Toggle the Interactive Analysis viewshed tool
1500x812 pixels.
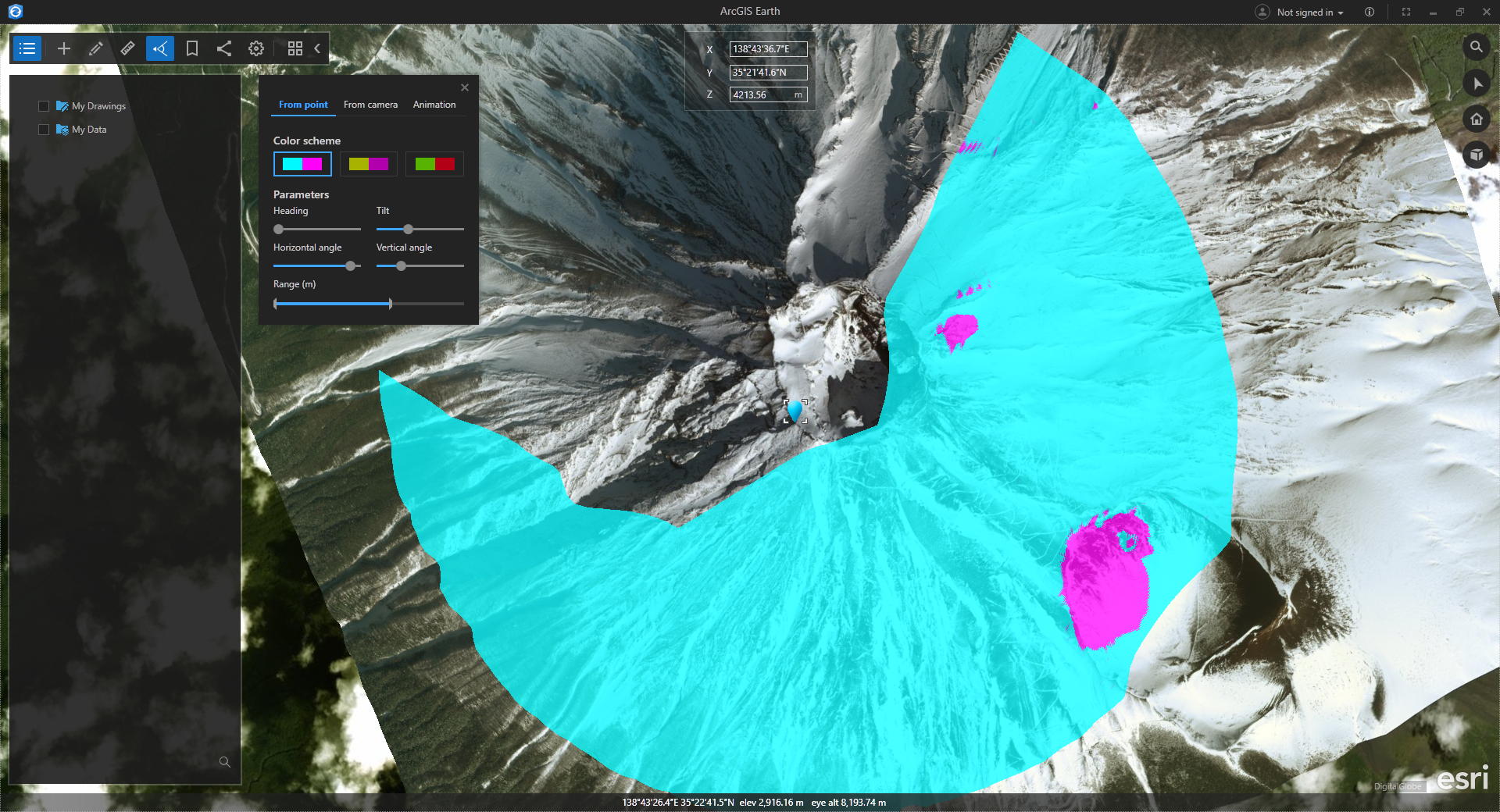coord(159,48)
